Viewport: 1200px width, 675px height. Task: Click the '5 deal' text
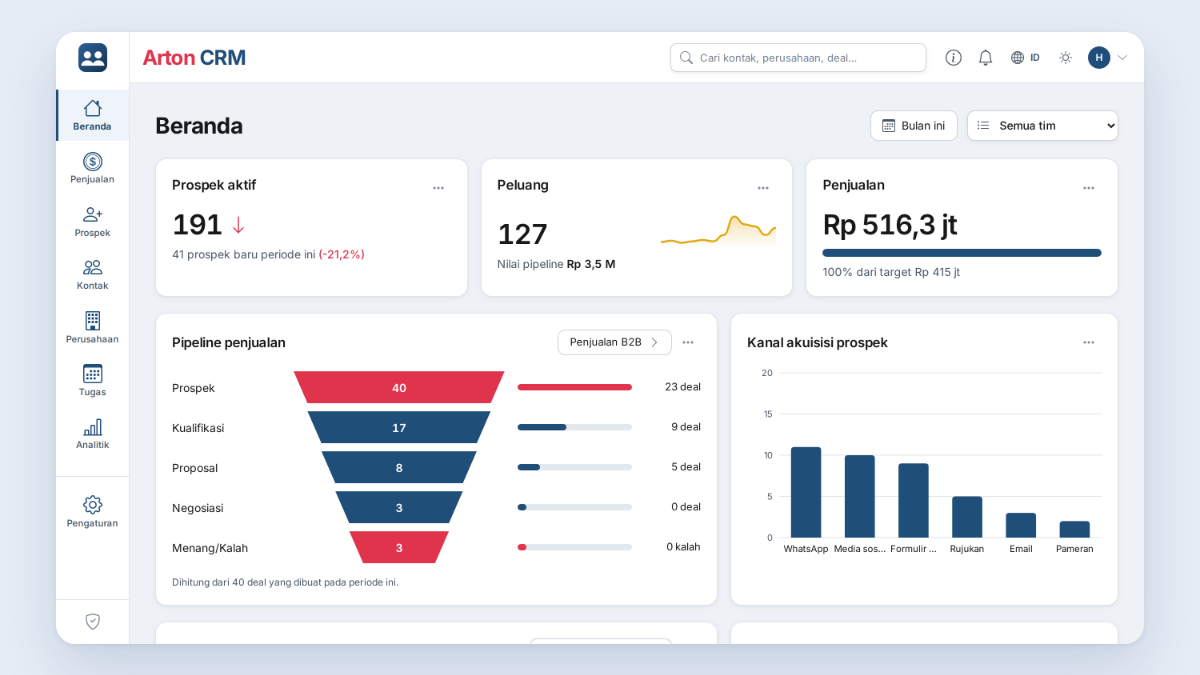click(686, 467)
